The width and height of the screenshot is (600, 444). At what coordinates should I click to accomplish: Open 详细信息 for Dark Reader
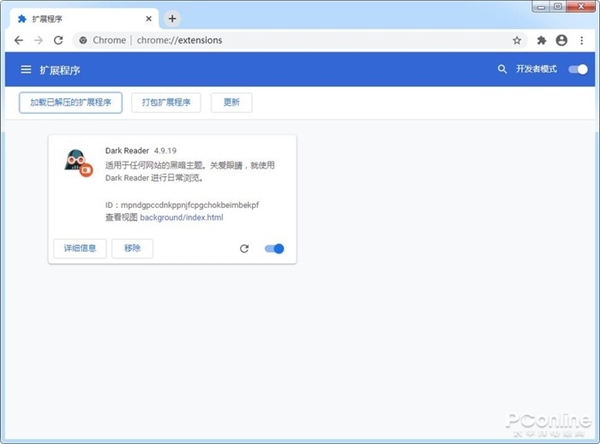pyautogui.click(x=80, y=248)
